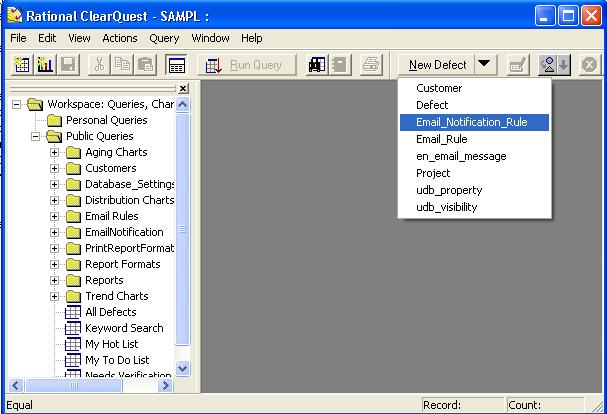This screenshot has width=607, height=414.
Task: Select udb_visibility in the dropdown
Action: [x=474, y=207]
